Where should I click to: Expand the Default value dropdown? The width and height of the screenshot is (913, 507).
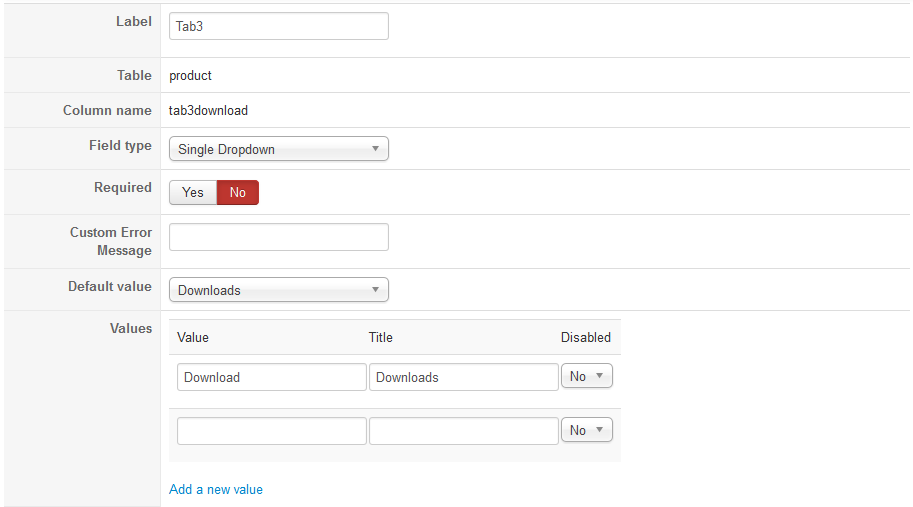click(x=278, y=290)
